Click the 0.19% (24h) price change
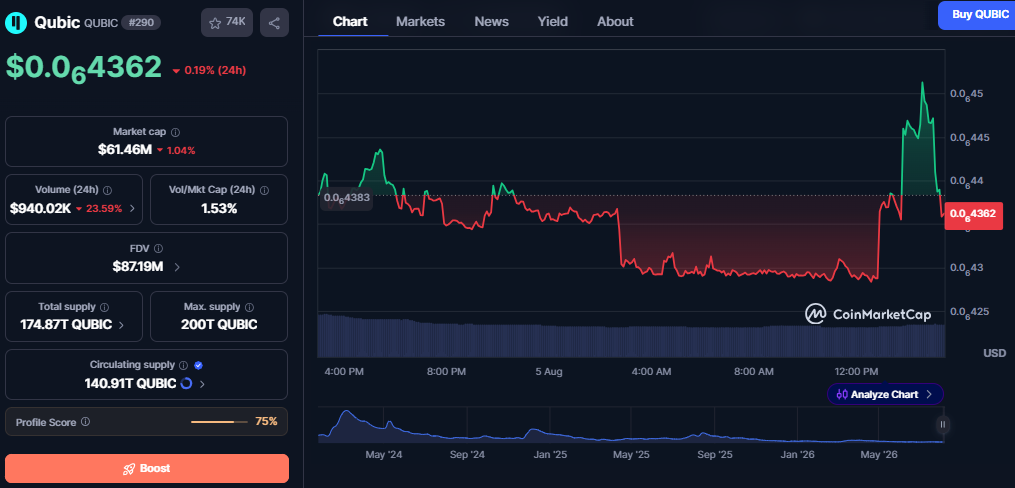 (209, 71)
